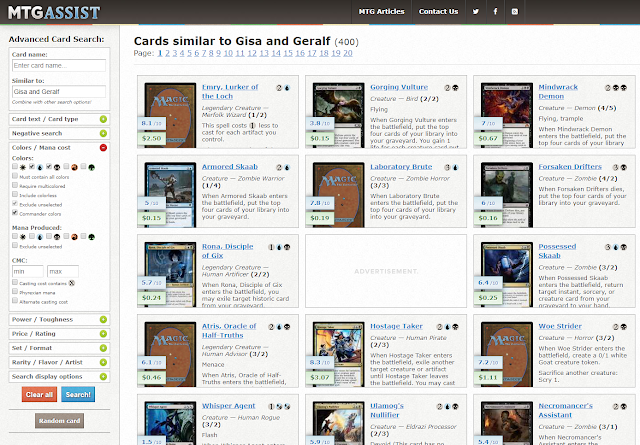Click the CMC max input field
Viewport: 640px width, 445px height.
click(x=63, y=271)
